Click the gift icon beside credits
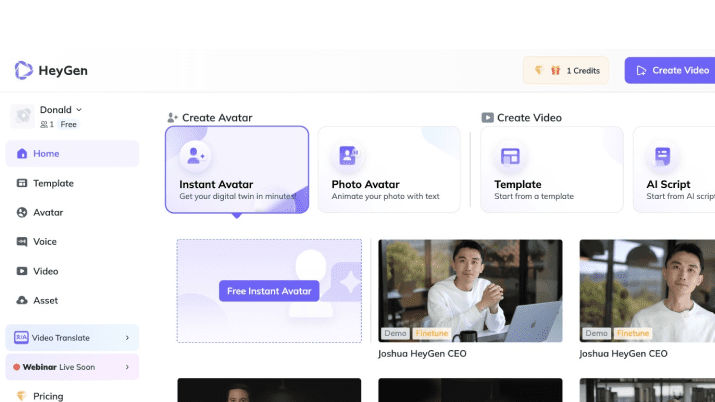 [x=555, y=71]
